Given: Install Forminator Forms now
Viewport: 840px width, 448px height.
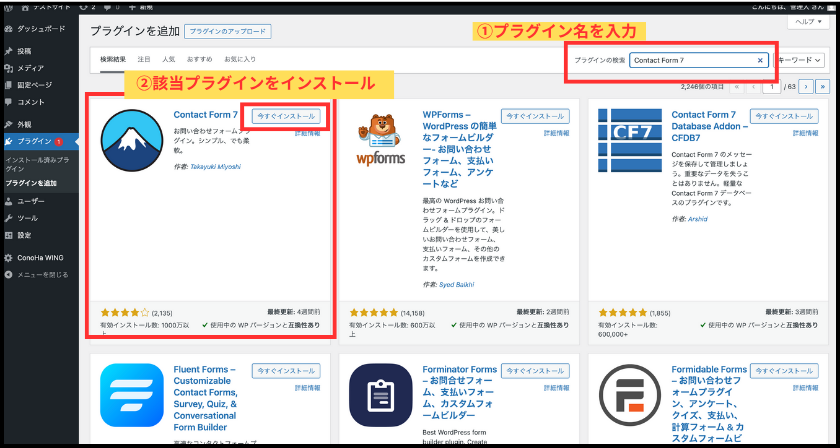Looking at the screenshot, I should [x=535, y=371].
